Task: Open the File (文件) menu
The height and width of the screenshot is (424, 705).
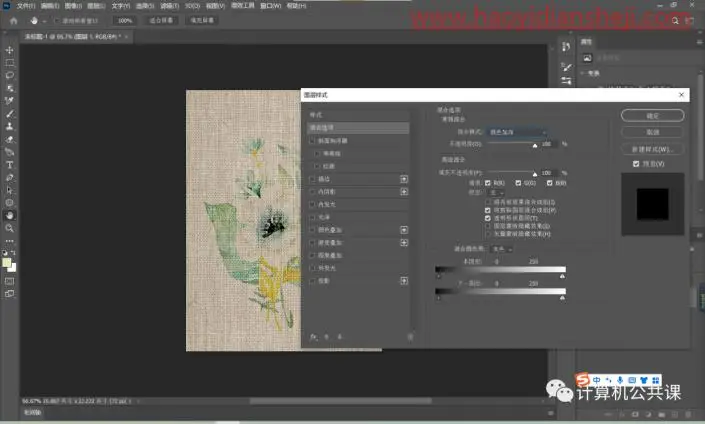Action: pyautogui.click(x=26, y=6)
